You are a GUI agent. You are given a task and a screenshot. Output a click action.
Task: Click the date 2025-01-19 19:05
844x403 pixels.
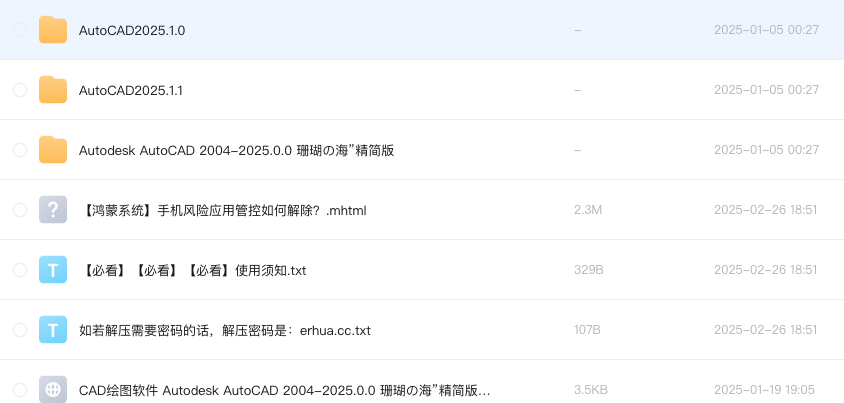click(x=764, y=390)
